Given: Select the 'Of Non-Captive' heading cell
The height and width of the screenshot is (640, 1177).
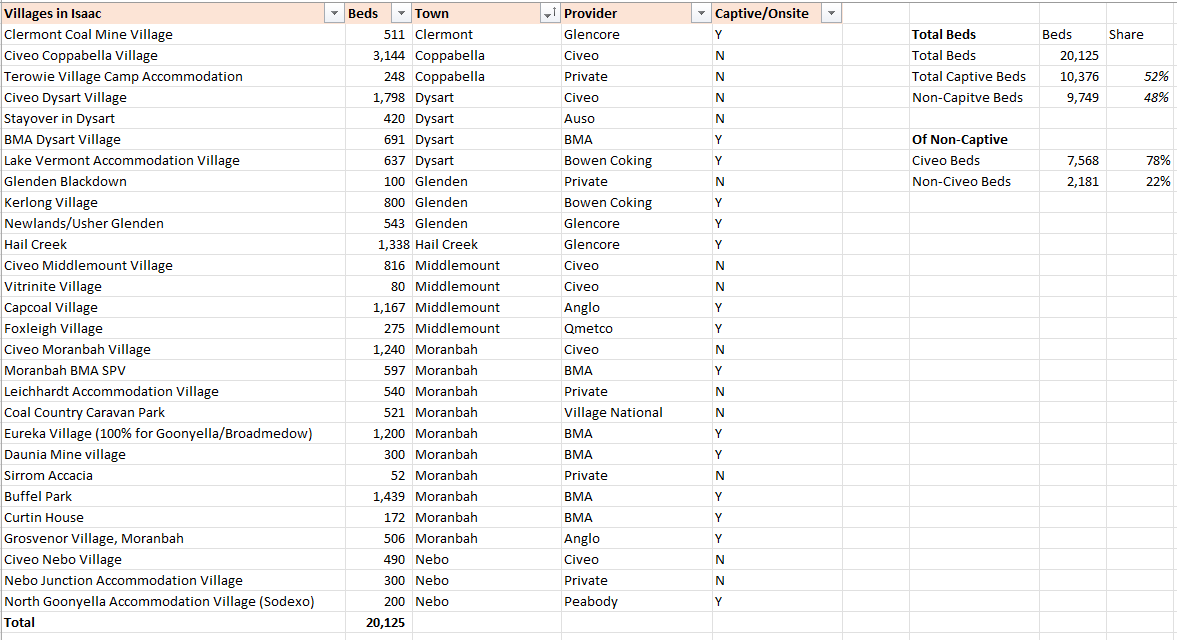Looking at the screenshot, I should [974, 140].
